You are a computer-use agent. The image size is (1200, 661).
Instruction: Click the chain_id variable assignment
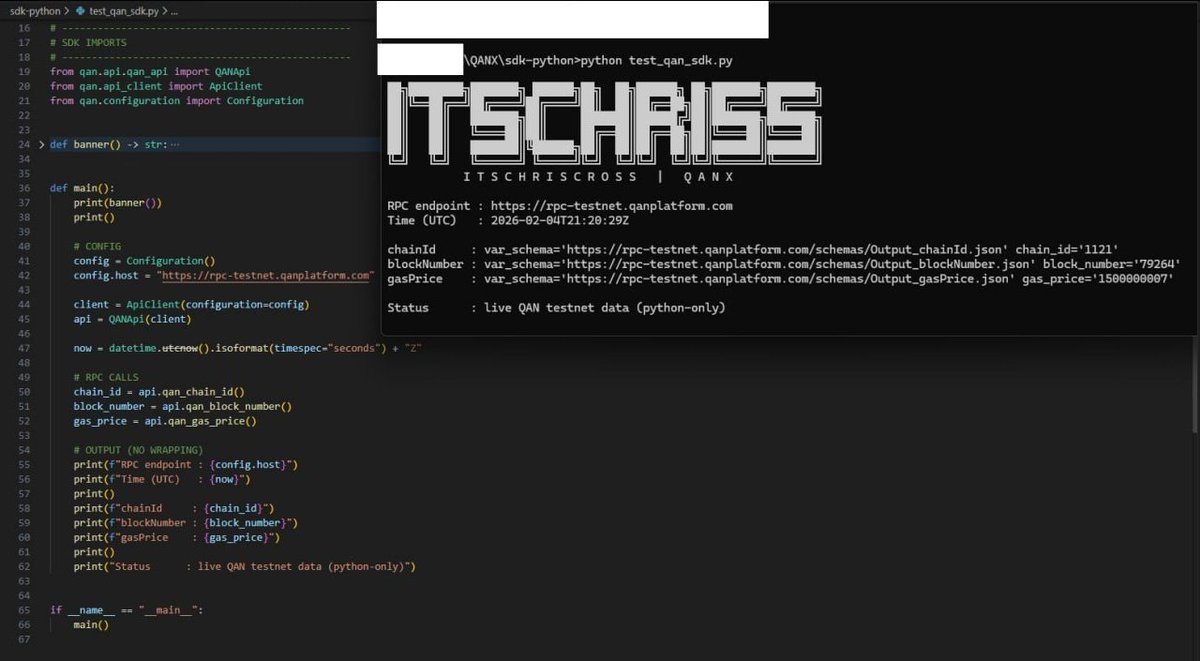pyautogui.click(x=95, y=391)
